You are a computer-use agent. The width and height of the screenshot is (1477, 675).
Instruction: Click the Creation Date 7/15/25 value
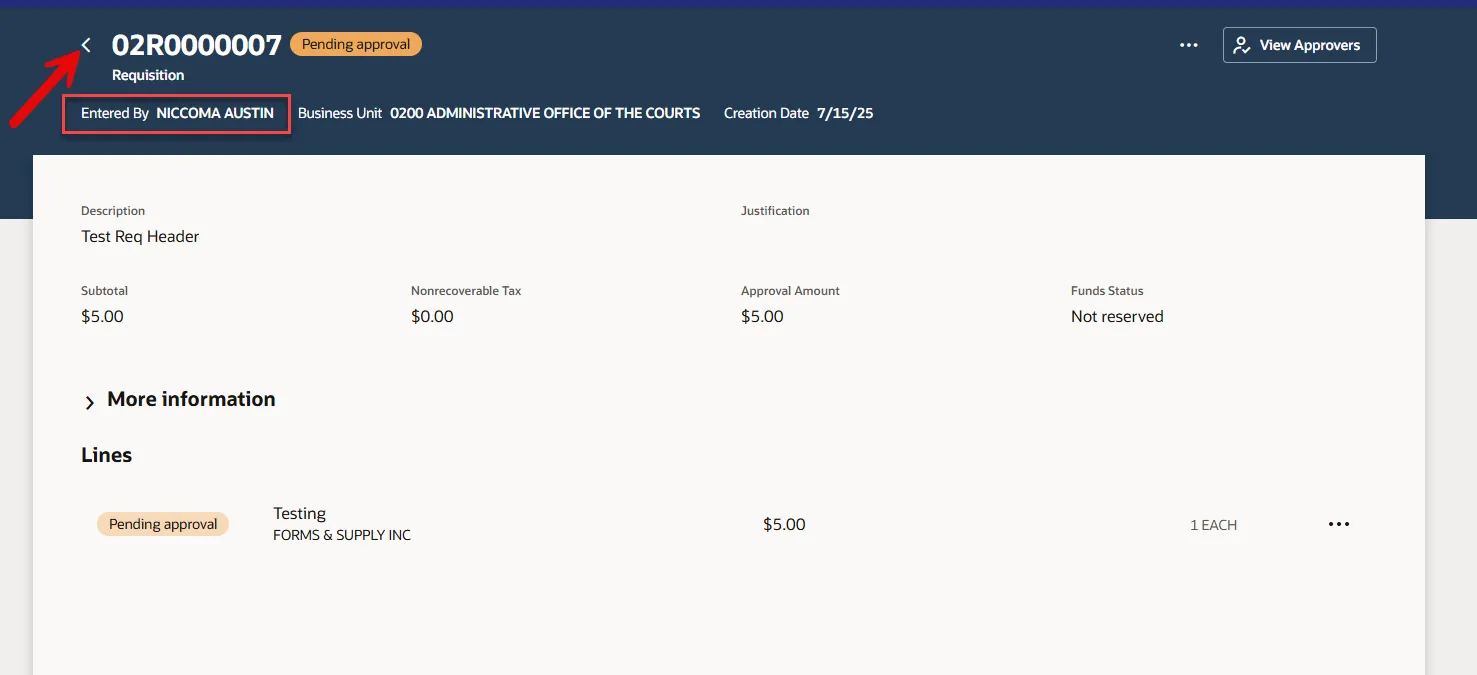pyautogui.click(x=845, y=113)
